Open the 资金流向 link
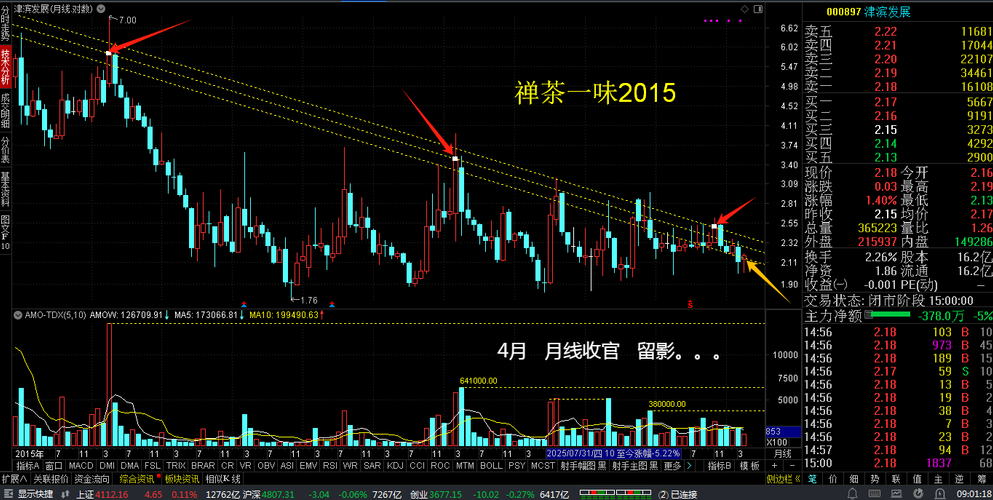993x500 pixels. (x=92, y=479)
